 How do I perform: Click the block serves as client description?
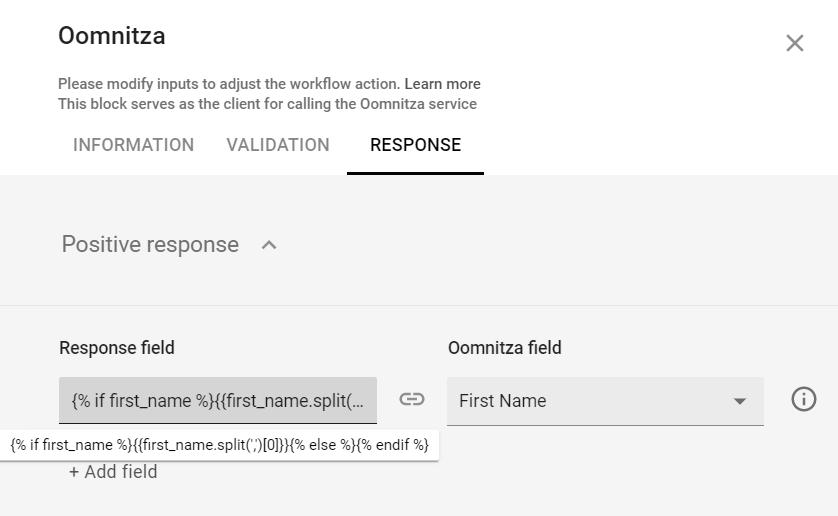coord(267,104)
